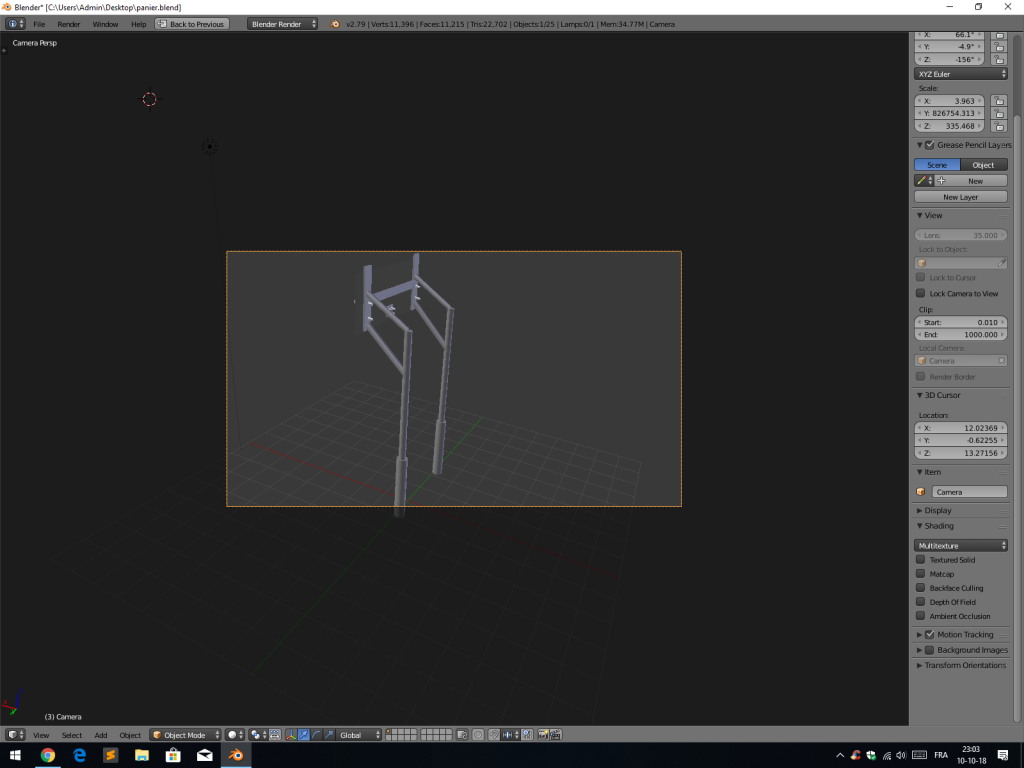Open the Window menu
Screen dimensions: 1024x768
pyautogui.click(x=105, y=24)
